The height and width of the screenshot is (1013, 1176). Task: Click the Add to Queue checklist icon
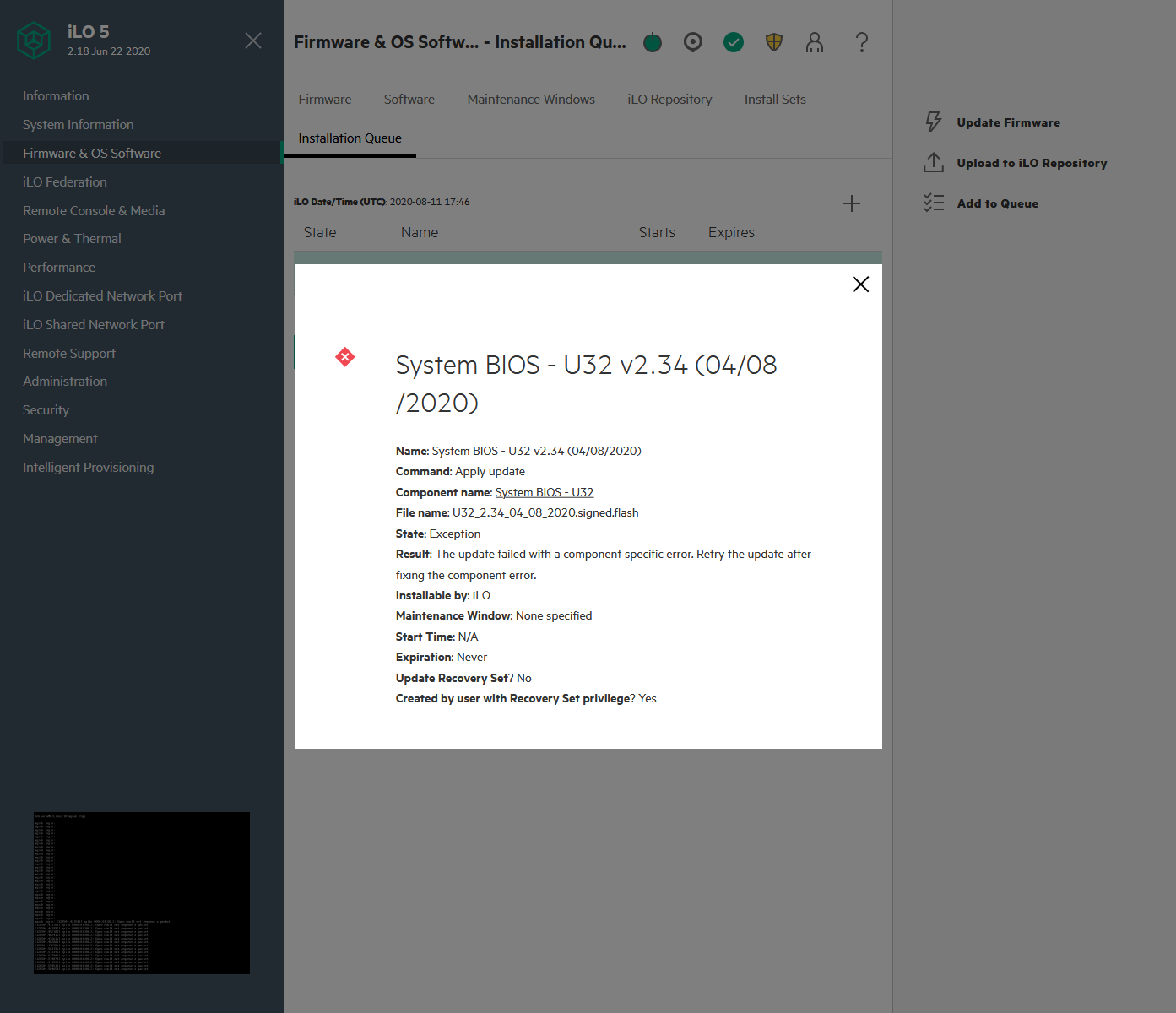(934, 203)
